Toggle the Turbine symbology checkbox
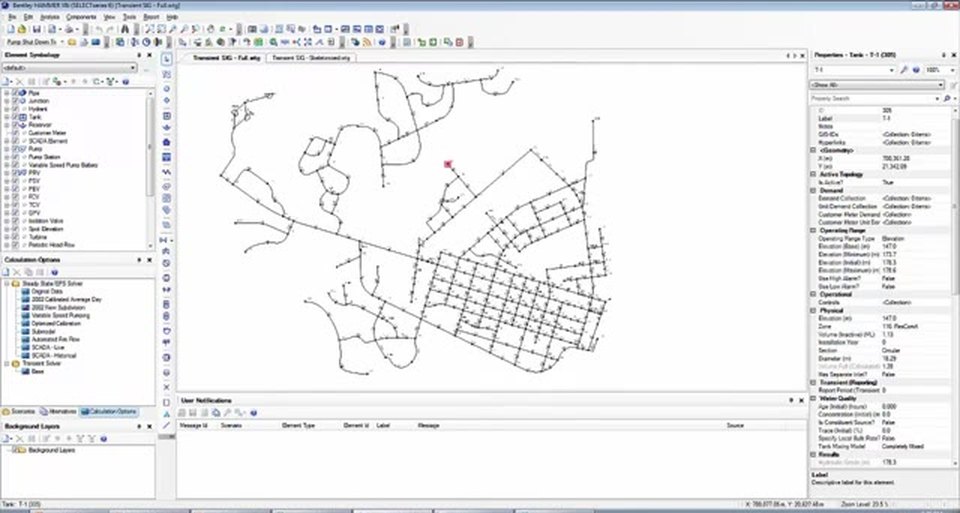960x513 pixels. (15, 237)
